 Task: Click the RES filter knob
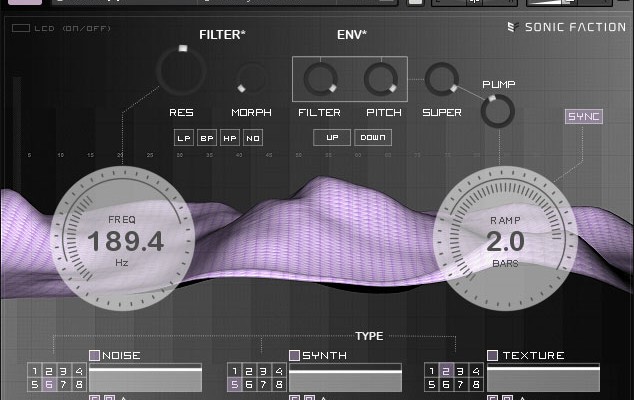click(x=181, y=72)
